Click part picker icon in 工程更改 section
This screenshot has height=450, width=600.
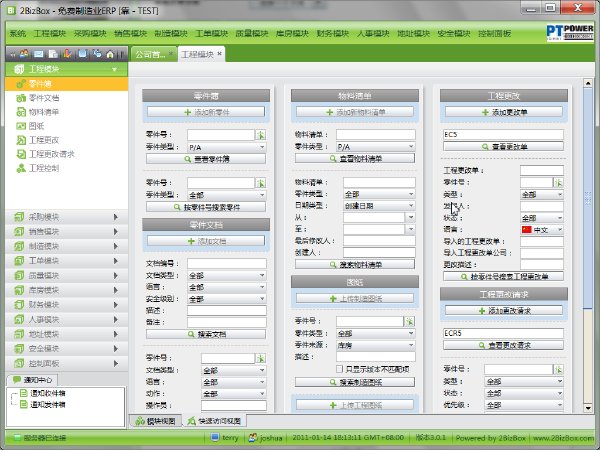(559, 183)
